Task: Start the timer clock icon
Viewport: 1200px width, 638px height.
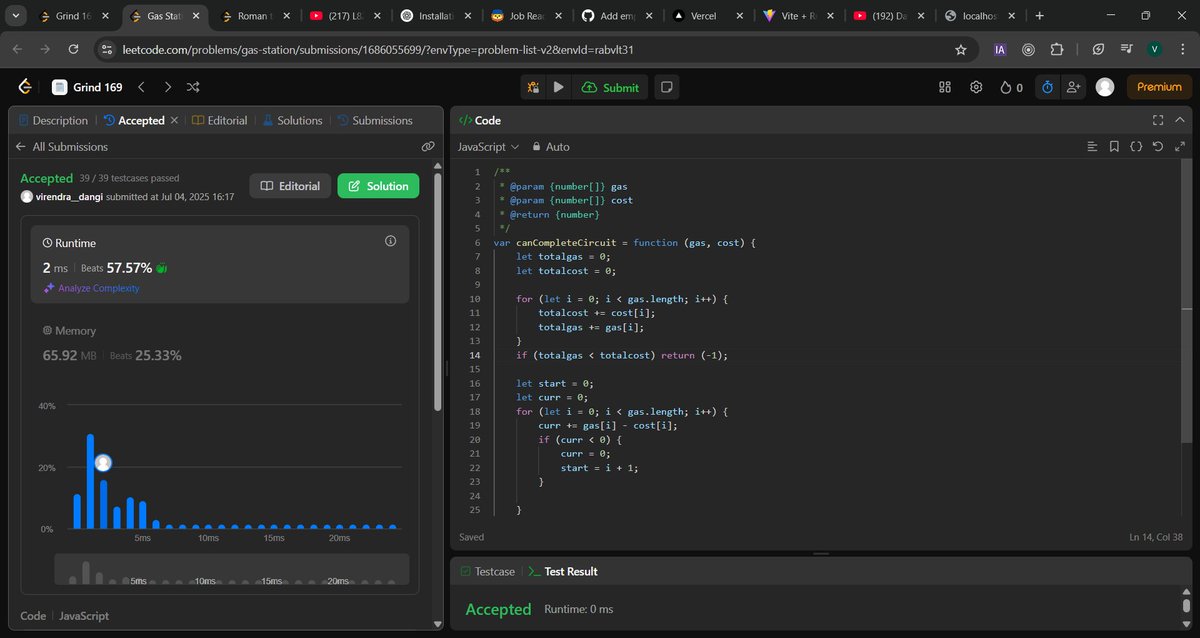Action: (1047, 87)
